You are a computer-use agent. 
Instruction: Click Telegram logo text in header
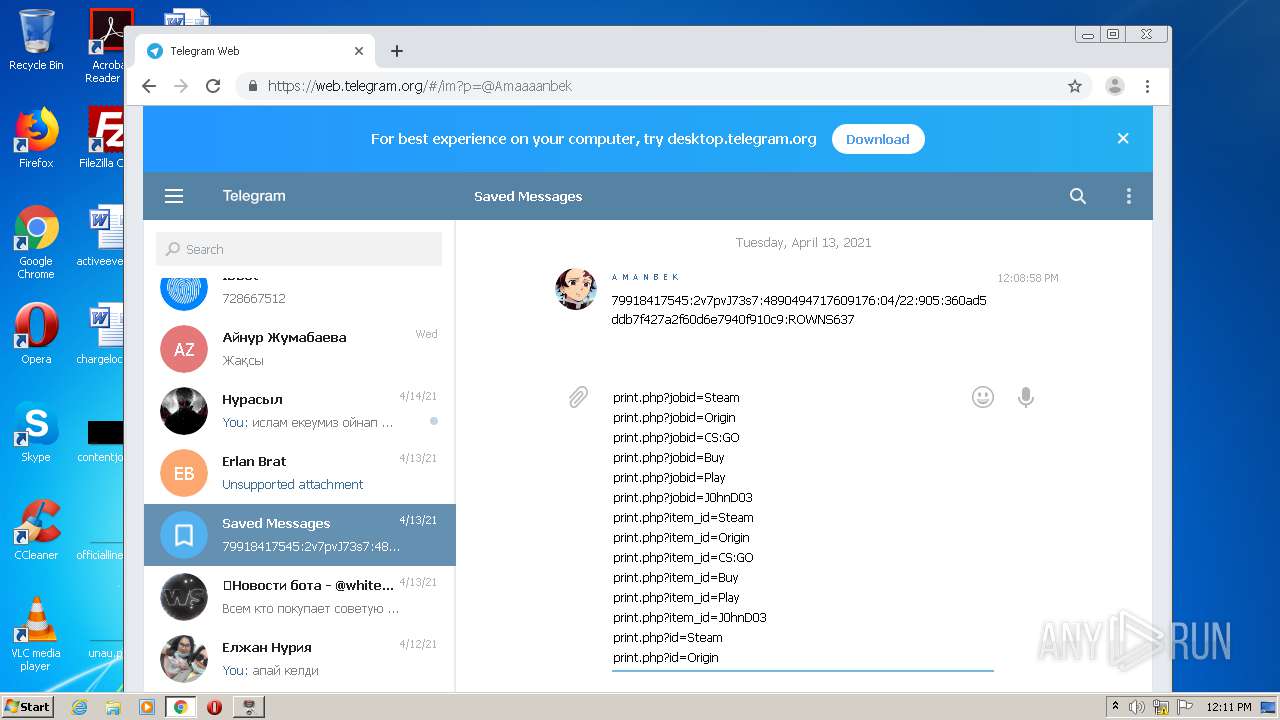[254, 196]
